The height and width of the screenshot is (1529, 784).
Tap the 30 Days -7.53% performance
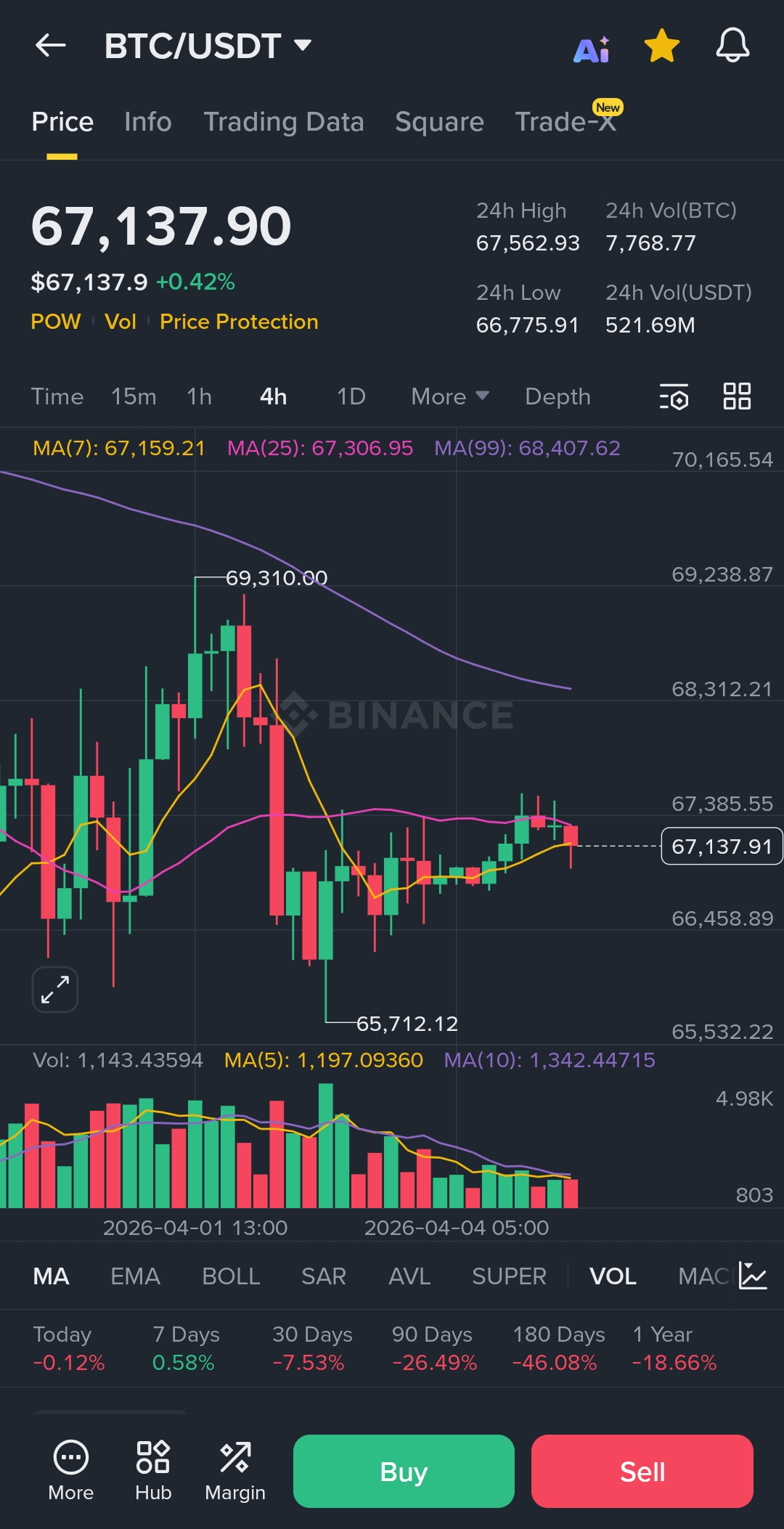point(312,1348)
